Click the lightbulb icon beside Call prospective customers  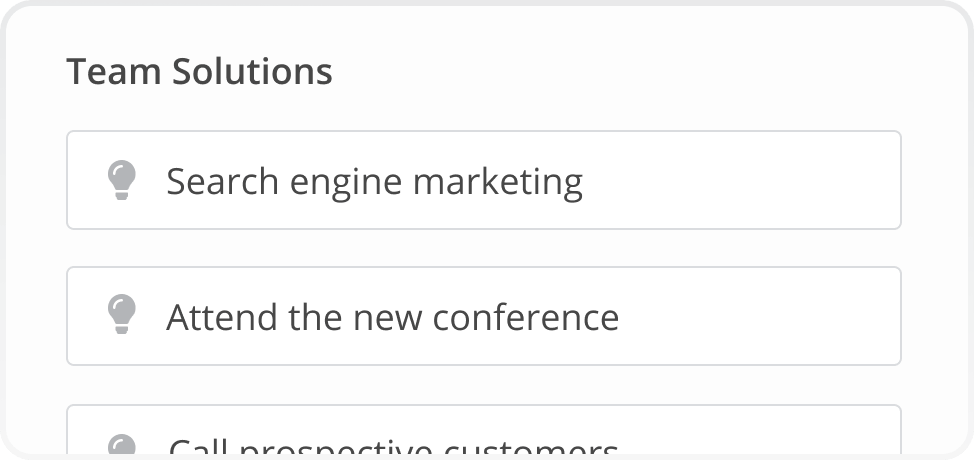[x=122, y=444]
